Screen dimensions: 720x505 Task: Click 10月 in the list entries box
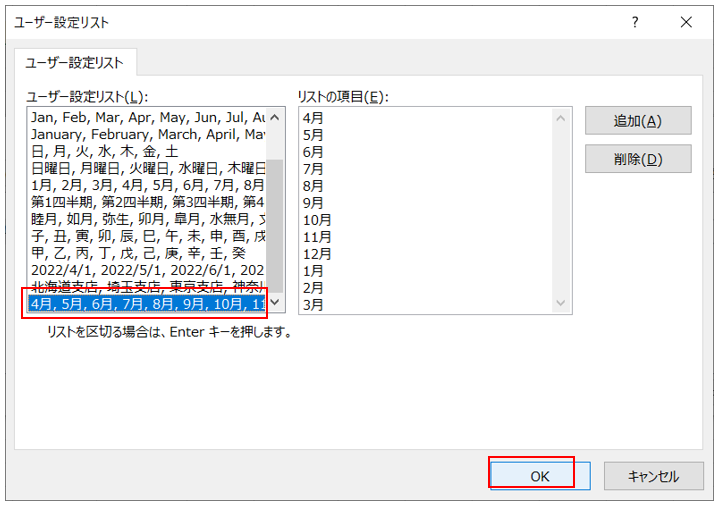click(316, 219)
